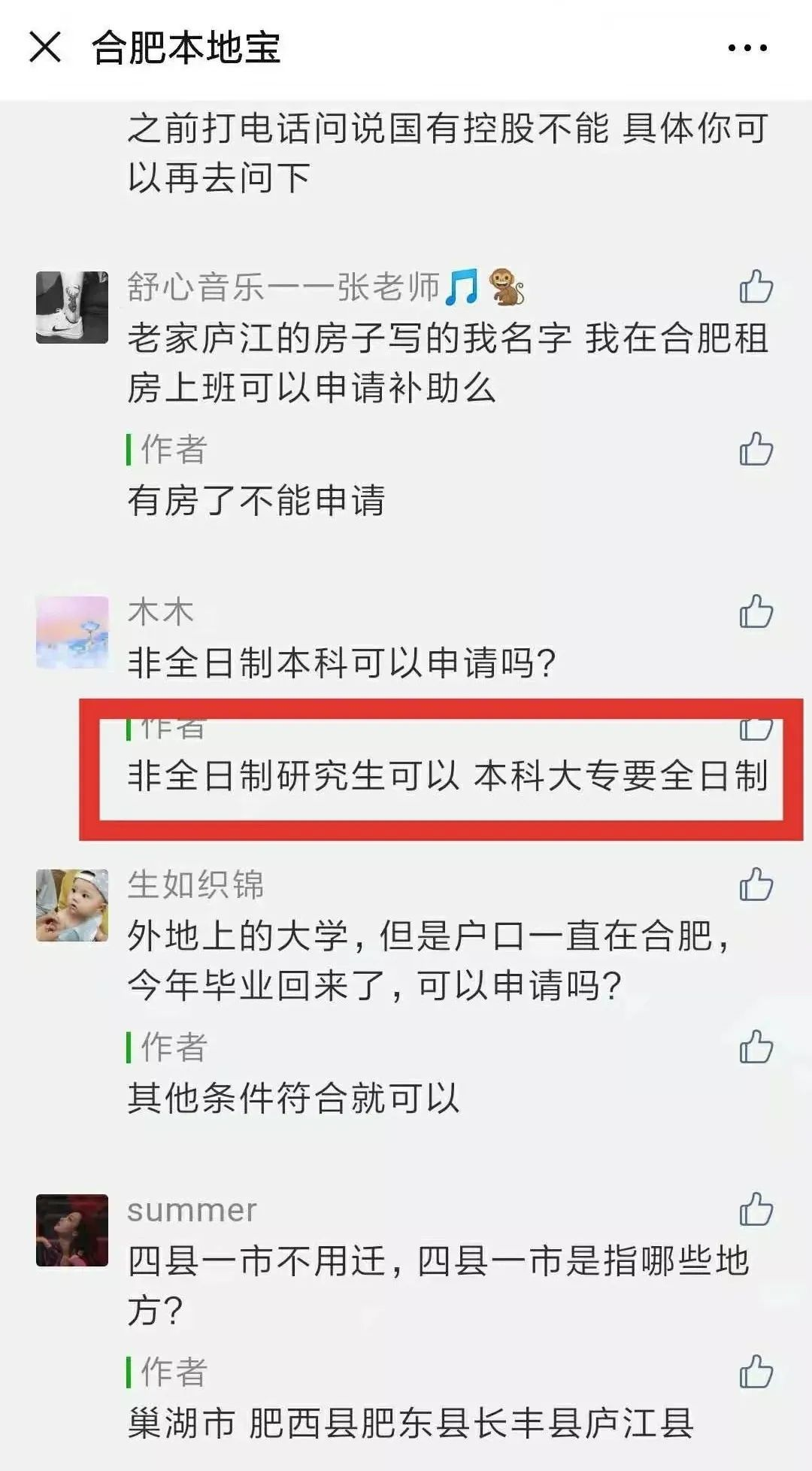Like author reply 有房了不能申请

coord(756,449)
